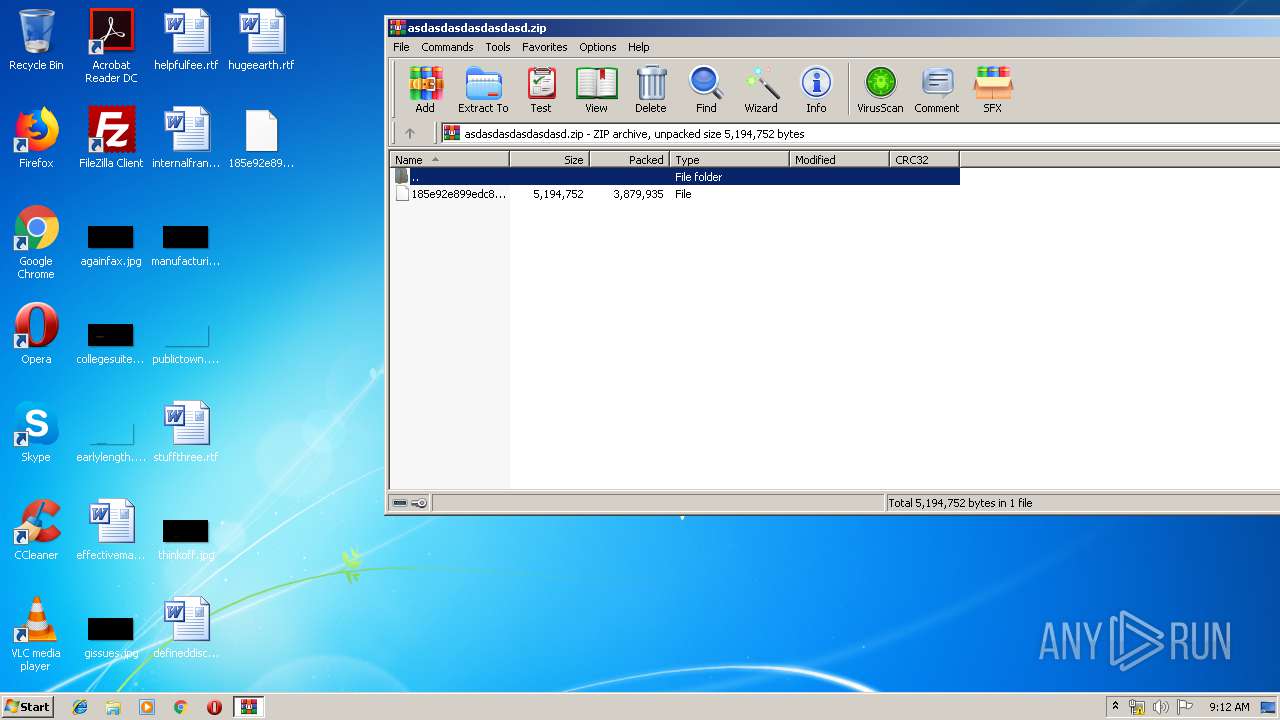
Task: Click the Windows Start button
Action: click(28, 706)
